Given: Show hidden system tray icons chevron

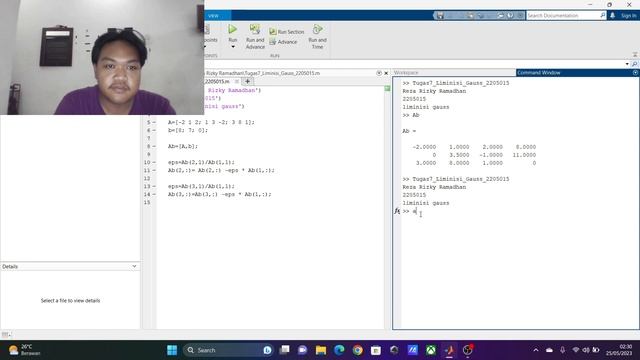Looking at the screenshot, I should click(536, 350).
